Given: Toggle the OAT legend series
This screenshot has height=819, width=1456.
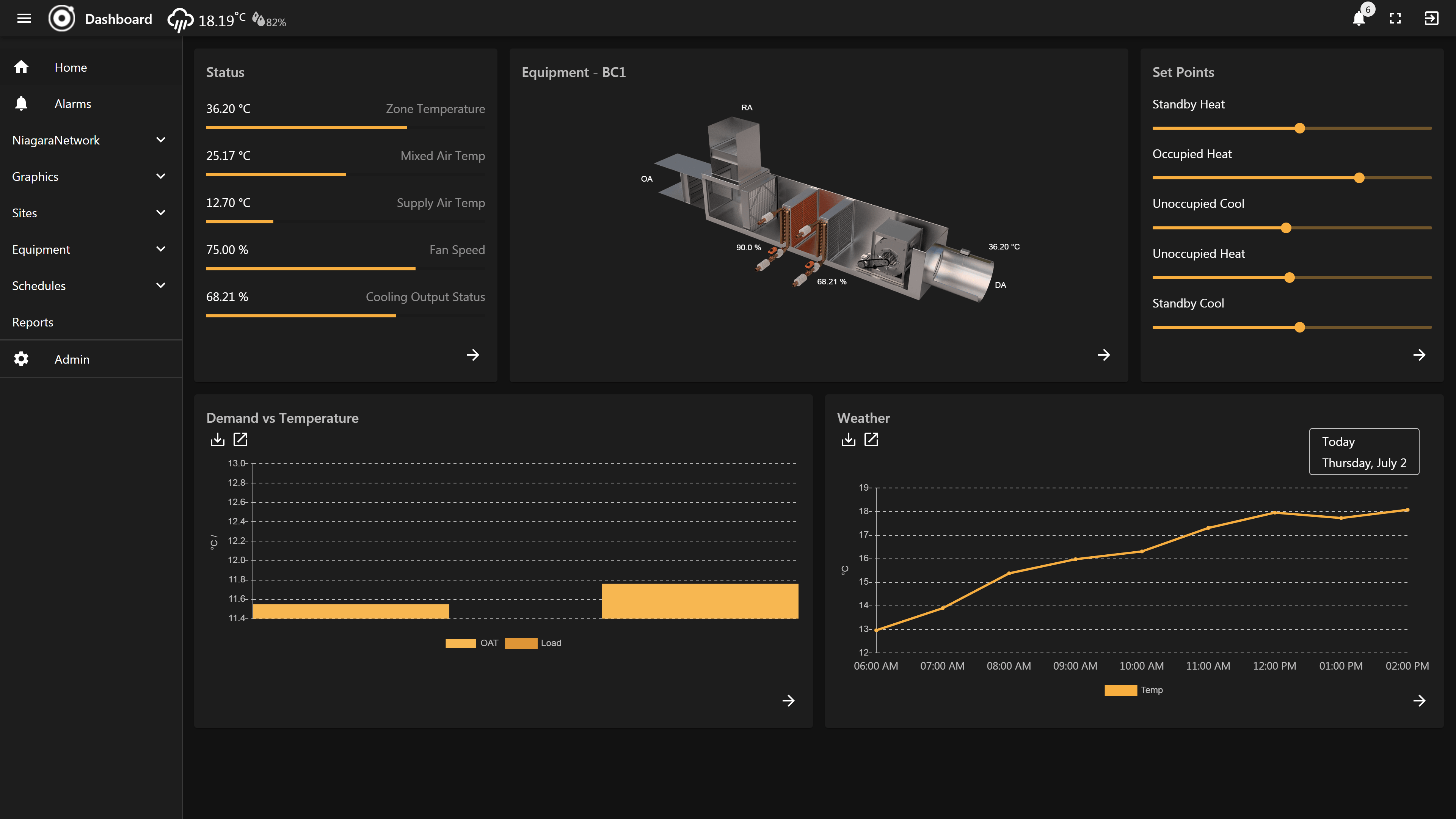Looking at the screenshot, I should point(472,643).
